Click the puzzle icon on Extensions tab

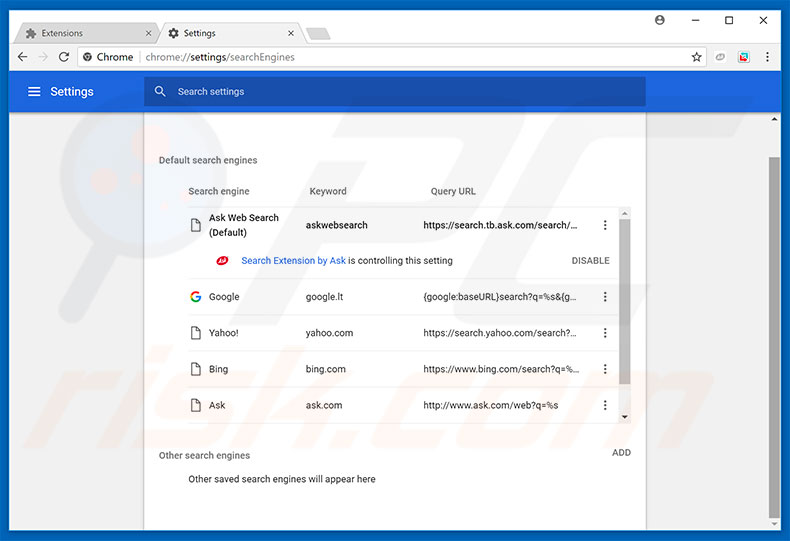click(x=31, y=33)
